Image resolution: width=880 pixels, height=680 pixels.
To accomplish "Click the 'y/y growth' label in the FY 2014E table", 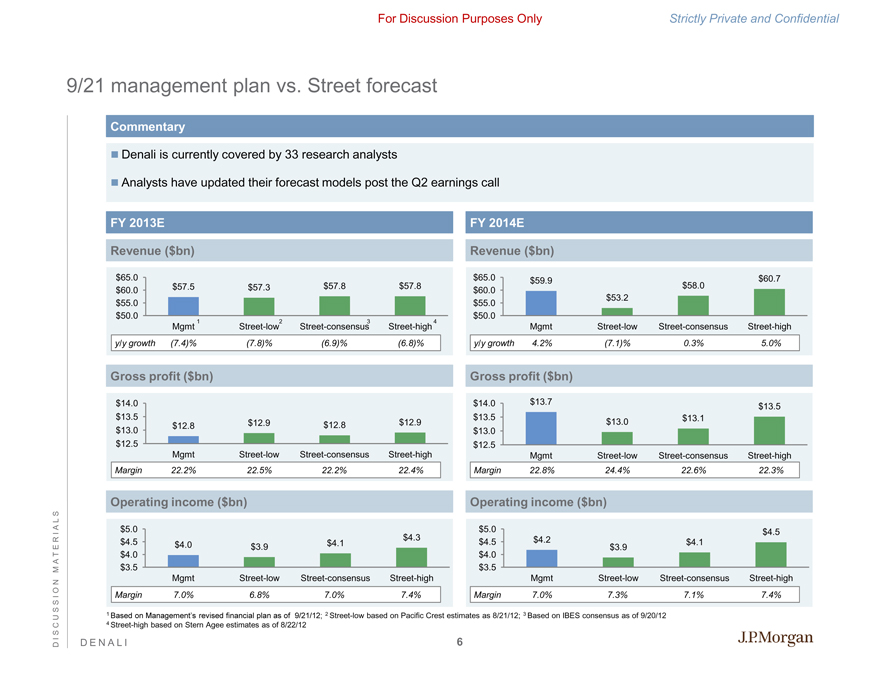I will [494, 343].
